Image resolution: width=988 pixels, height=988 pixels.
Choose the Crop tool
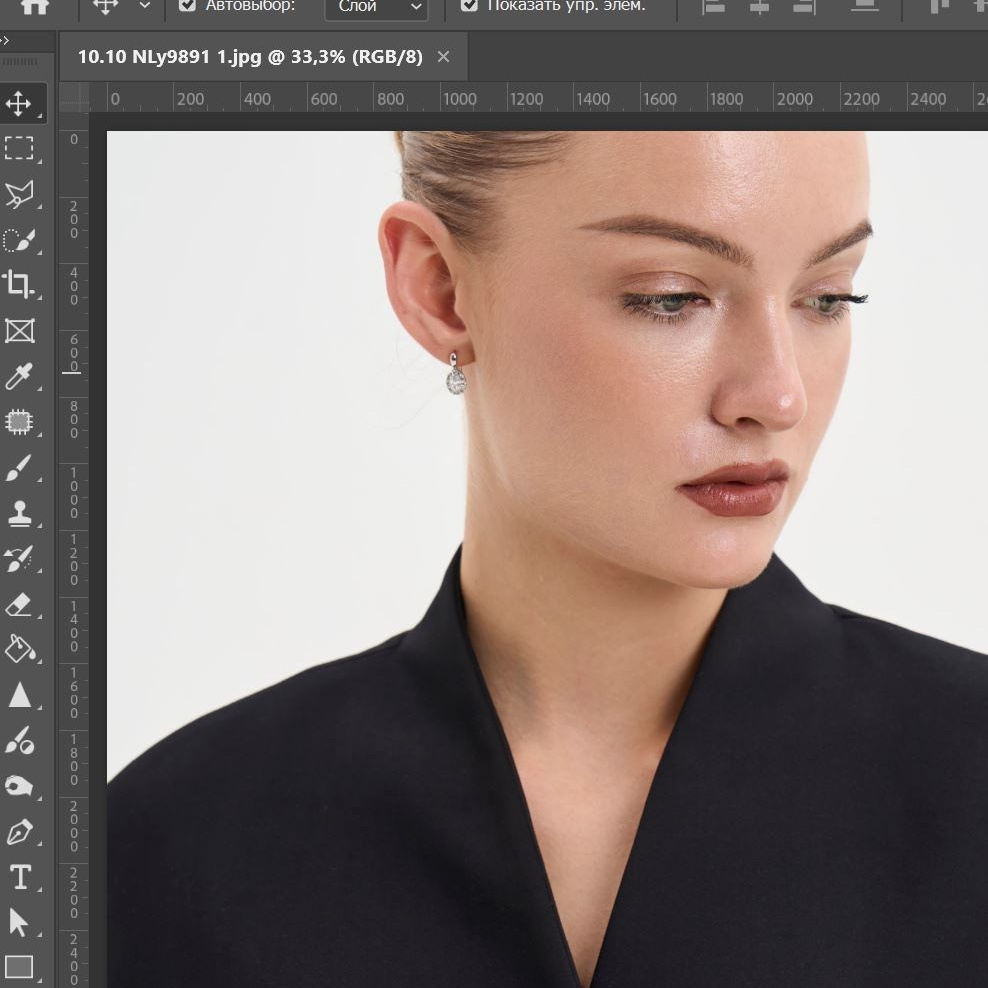(x=19, y=285)
